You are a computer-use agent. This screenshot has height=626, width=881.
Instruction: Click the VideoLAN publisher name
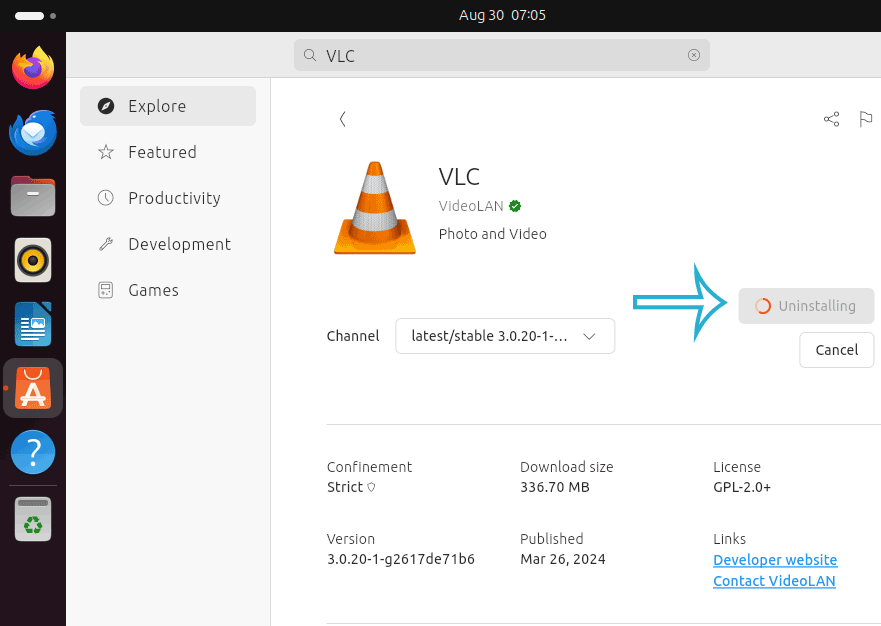click(x=471, y=206)
